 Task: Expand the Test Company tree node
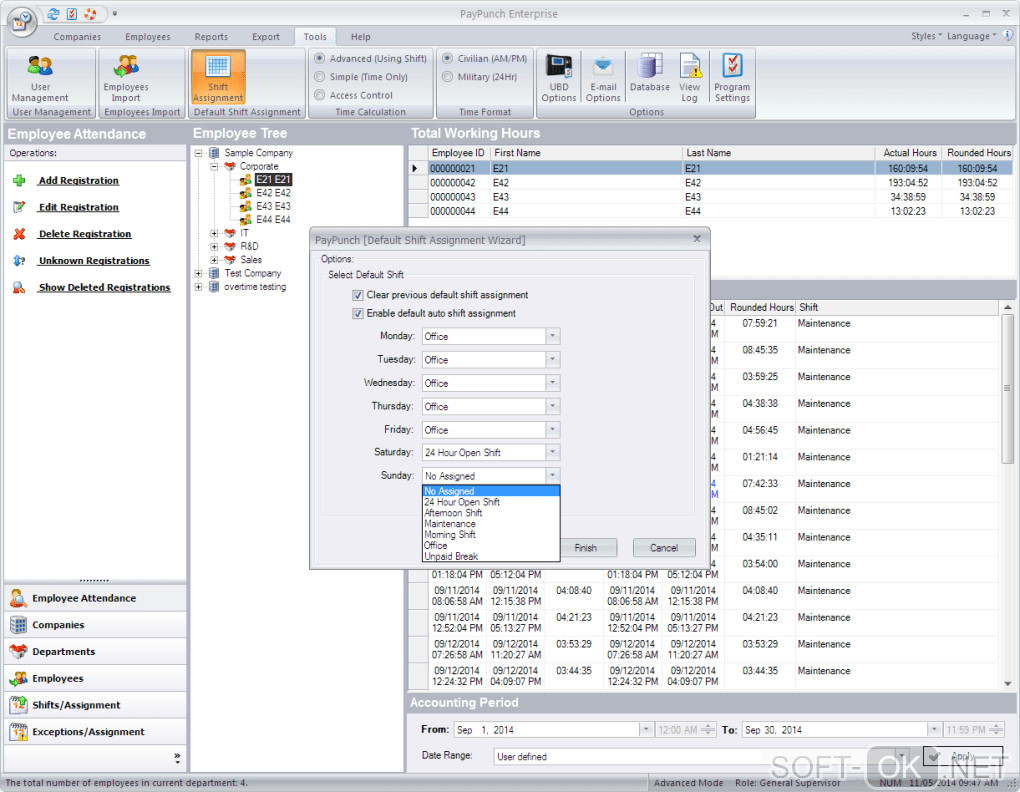(x=199, y=273)
